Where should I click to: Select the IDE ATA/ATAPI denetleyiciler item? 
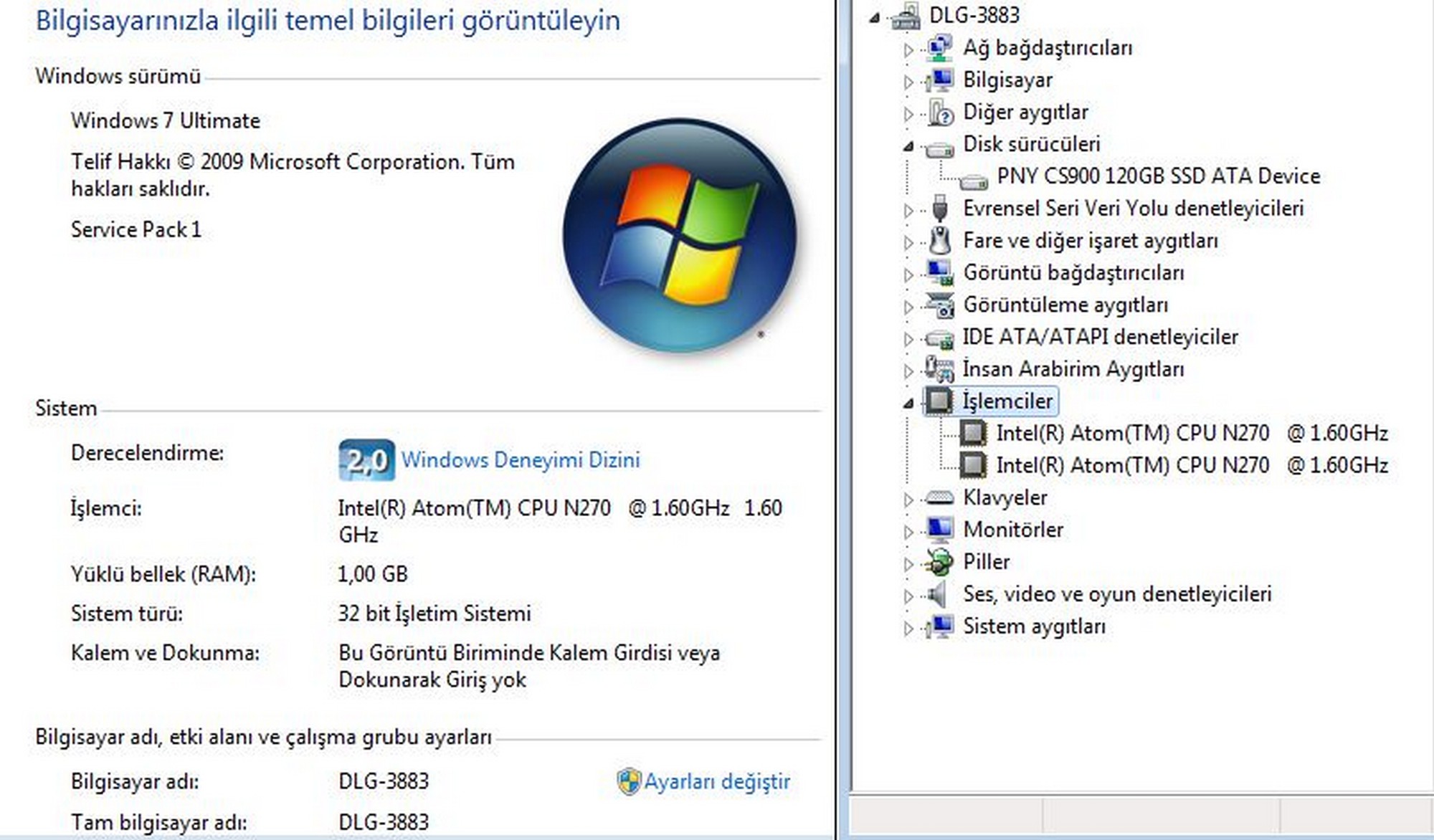(1100, 337)
